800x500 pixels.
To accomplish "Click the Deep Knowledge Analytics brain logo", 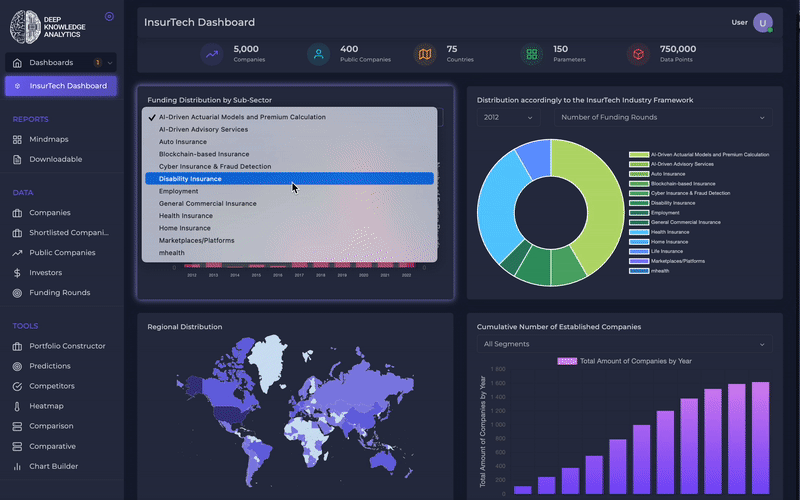I will pyautogui.click(x=26, y=27).
